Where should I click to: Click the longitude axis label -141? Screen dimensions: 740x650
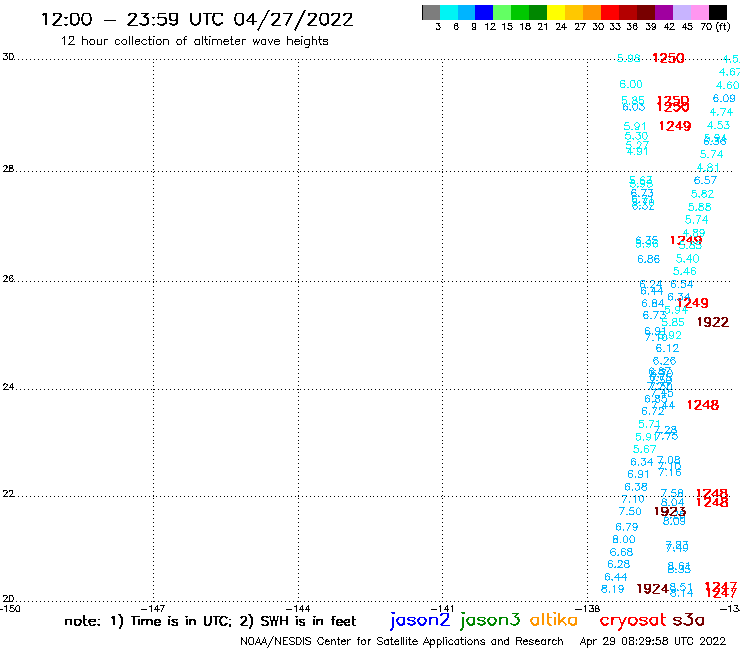[442, 609]
